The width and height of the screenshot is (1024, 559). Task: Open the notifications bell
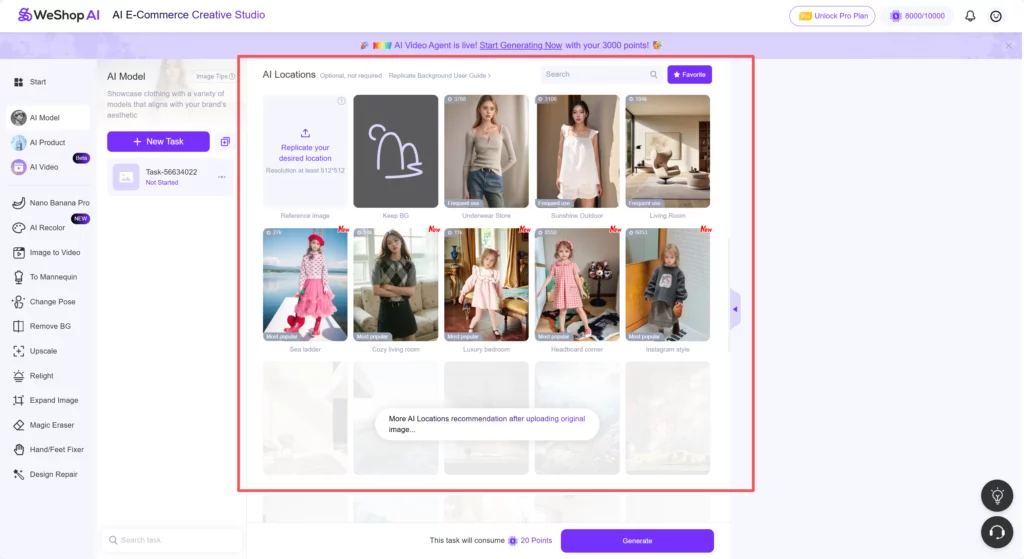pyautogui.click(x=970, y=16)
